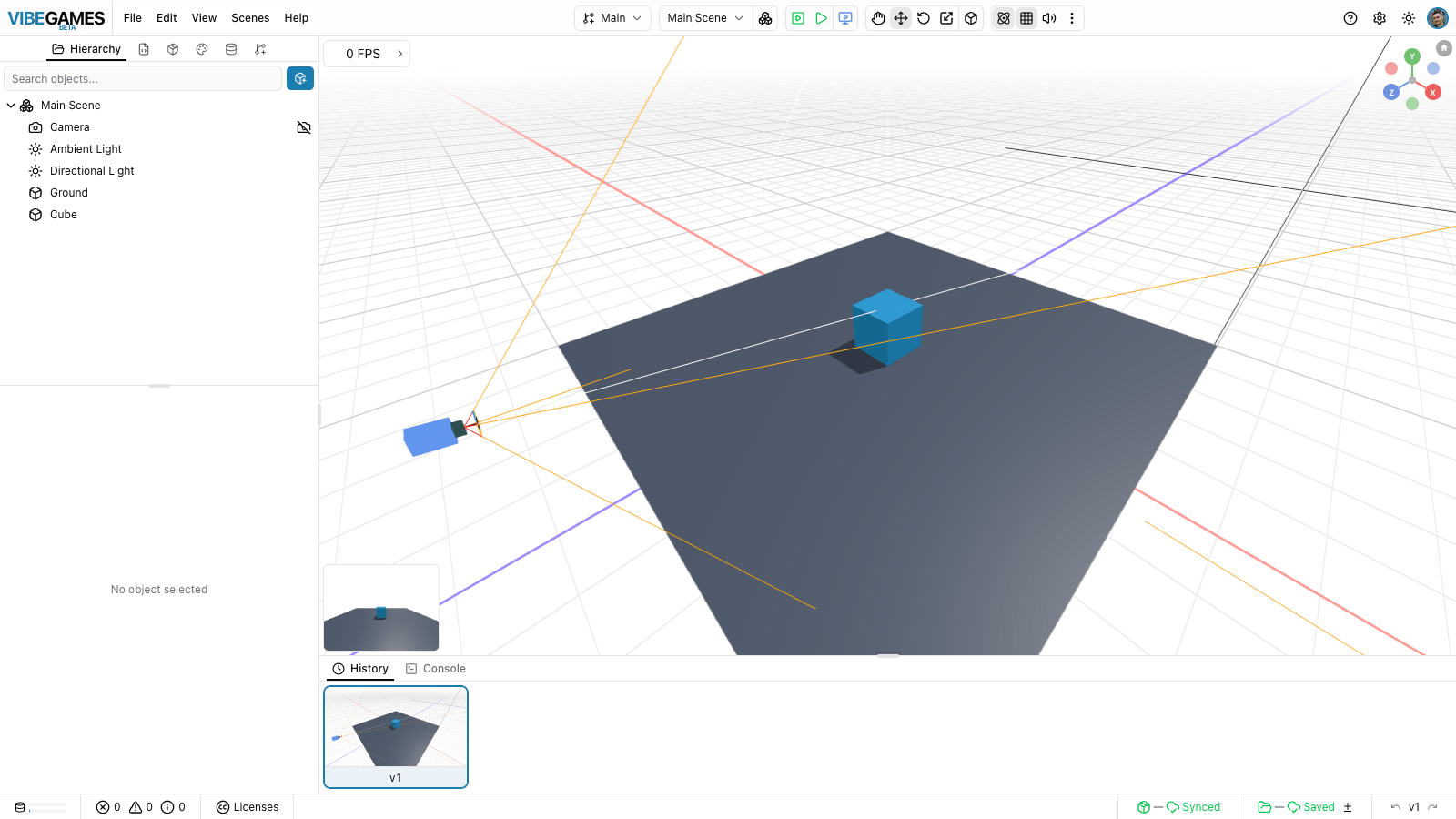Click the blue Z axis on the gizmo
This screenshot has height=819, width=1456.
[1391, 92]
